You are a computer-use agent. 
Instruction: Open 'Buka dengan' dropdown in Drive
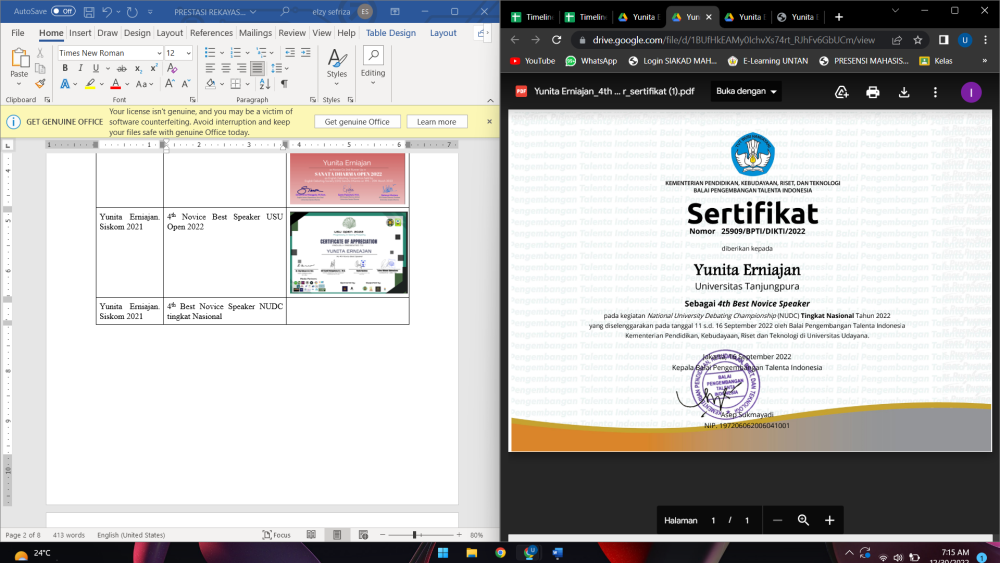[746, 92]
